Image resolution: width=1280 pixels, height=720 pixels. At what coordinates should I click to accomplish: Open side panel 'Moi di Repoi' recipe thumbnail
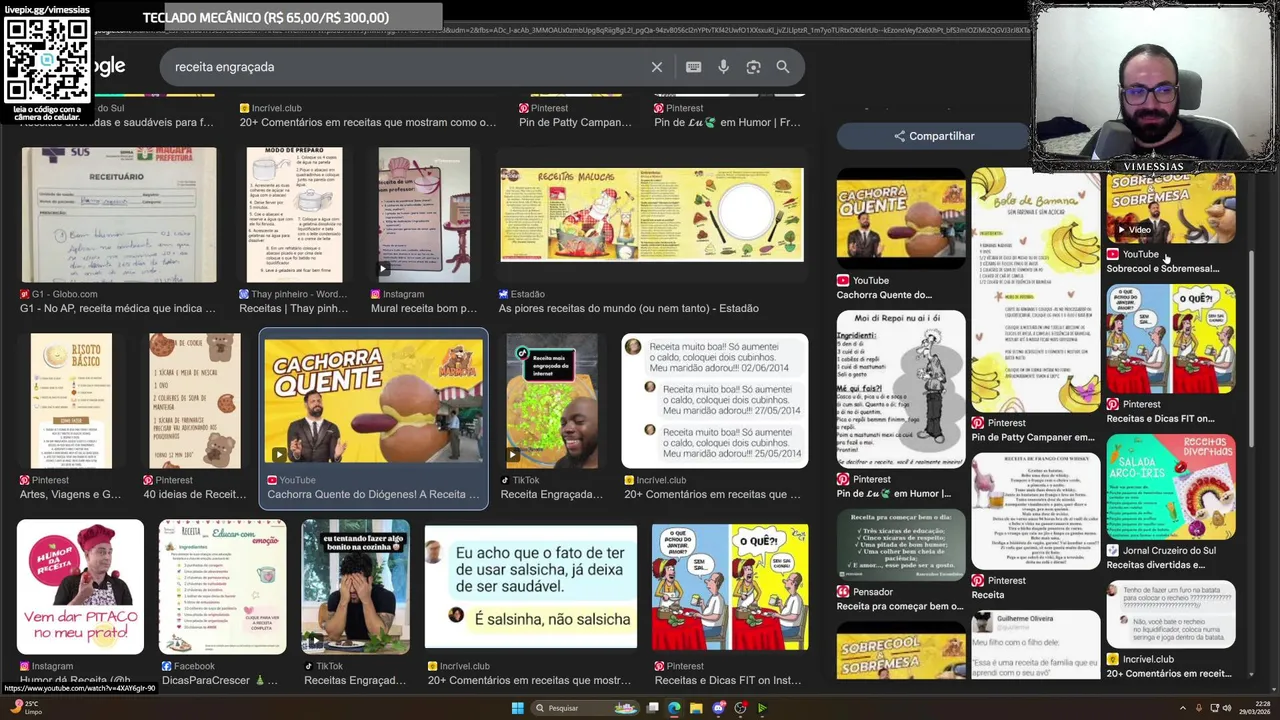(x=901, y=389)
